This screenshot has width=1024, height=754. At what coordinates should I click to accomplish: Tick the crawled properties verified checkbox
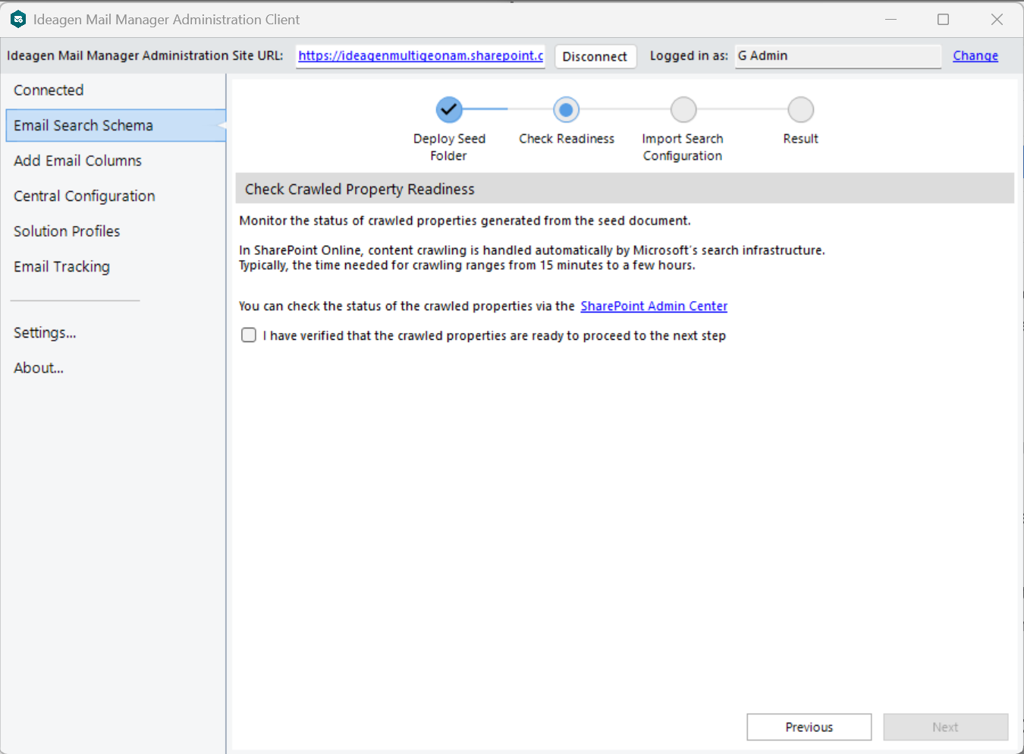[x=249, y=336]
